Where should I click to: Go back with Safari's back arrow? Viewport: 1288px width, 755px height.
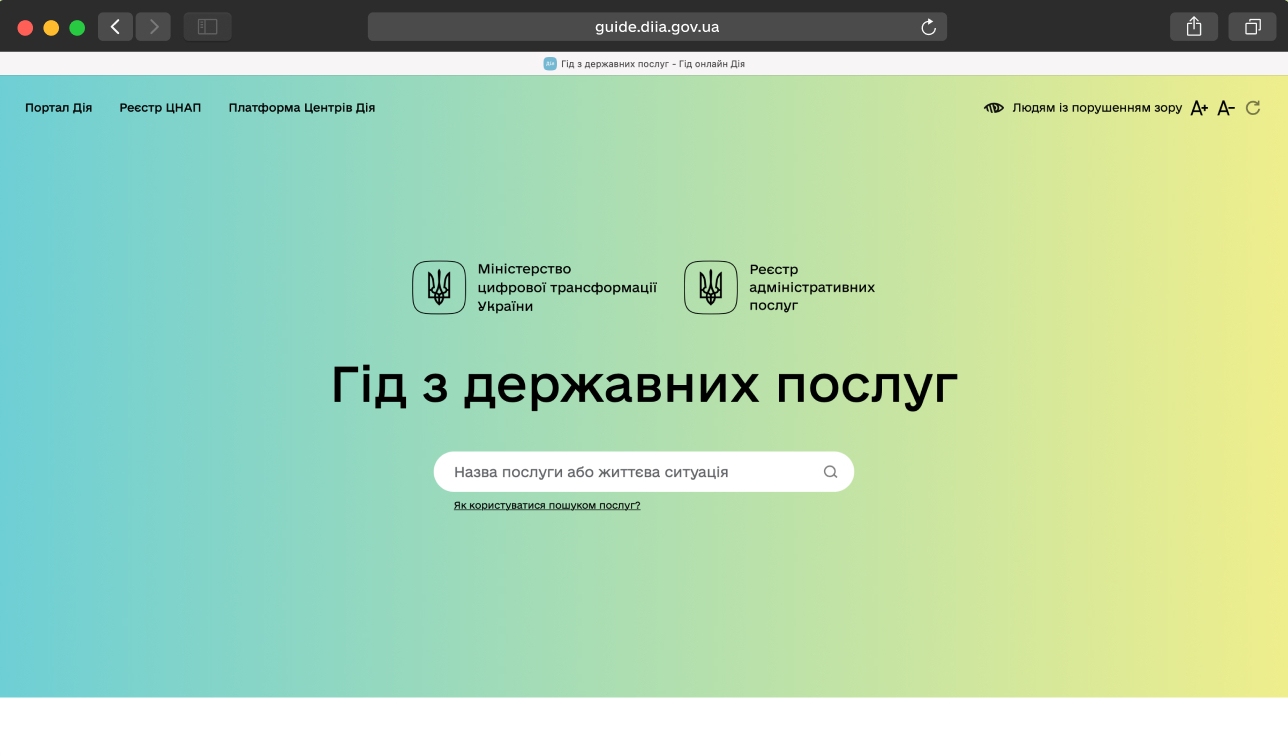click(115, 27)
